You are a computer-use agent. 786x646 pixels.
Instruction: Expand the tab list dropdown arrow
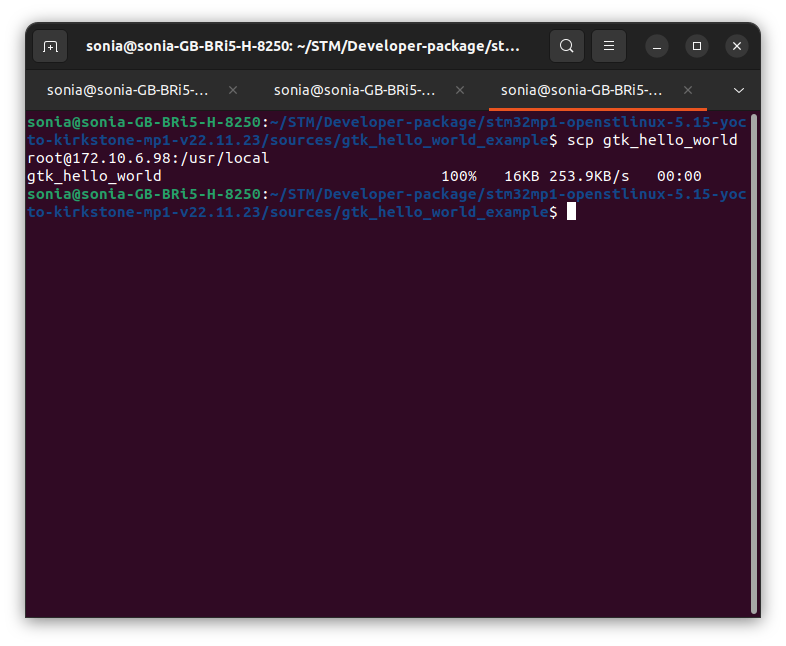click(738, 90)
